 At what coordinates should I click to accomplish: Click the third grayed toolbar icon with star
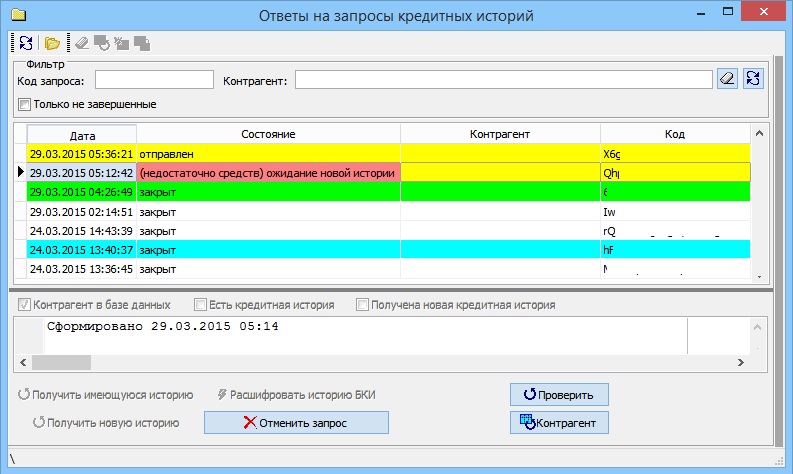pos(121,44)
